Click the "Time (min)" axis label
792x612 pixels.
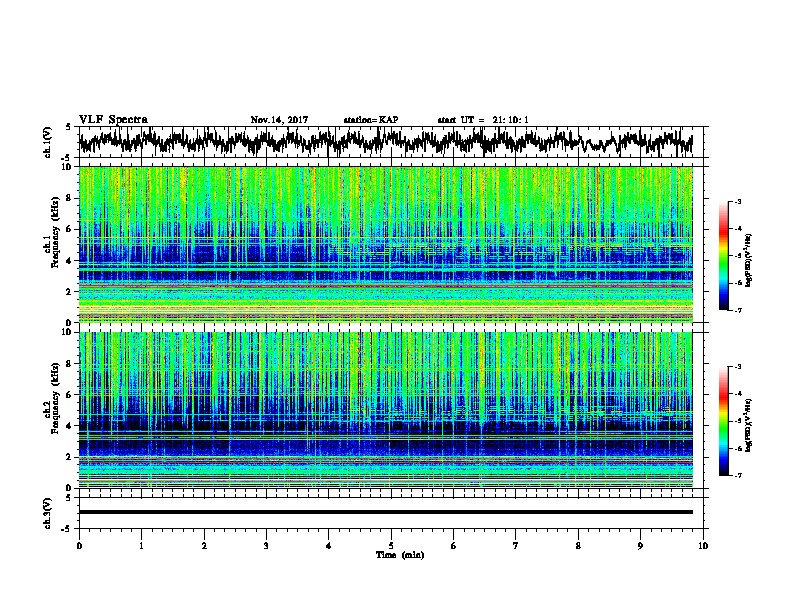coord(400,555)
